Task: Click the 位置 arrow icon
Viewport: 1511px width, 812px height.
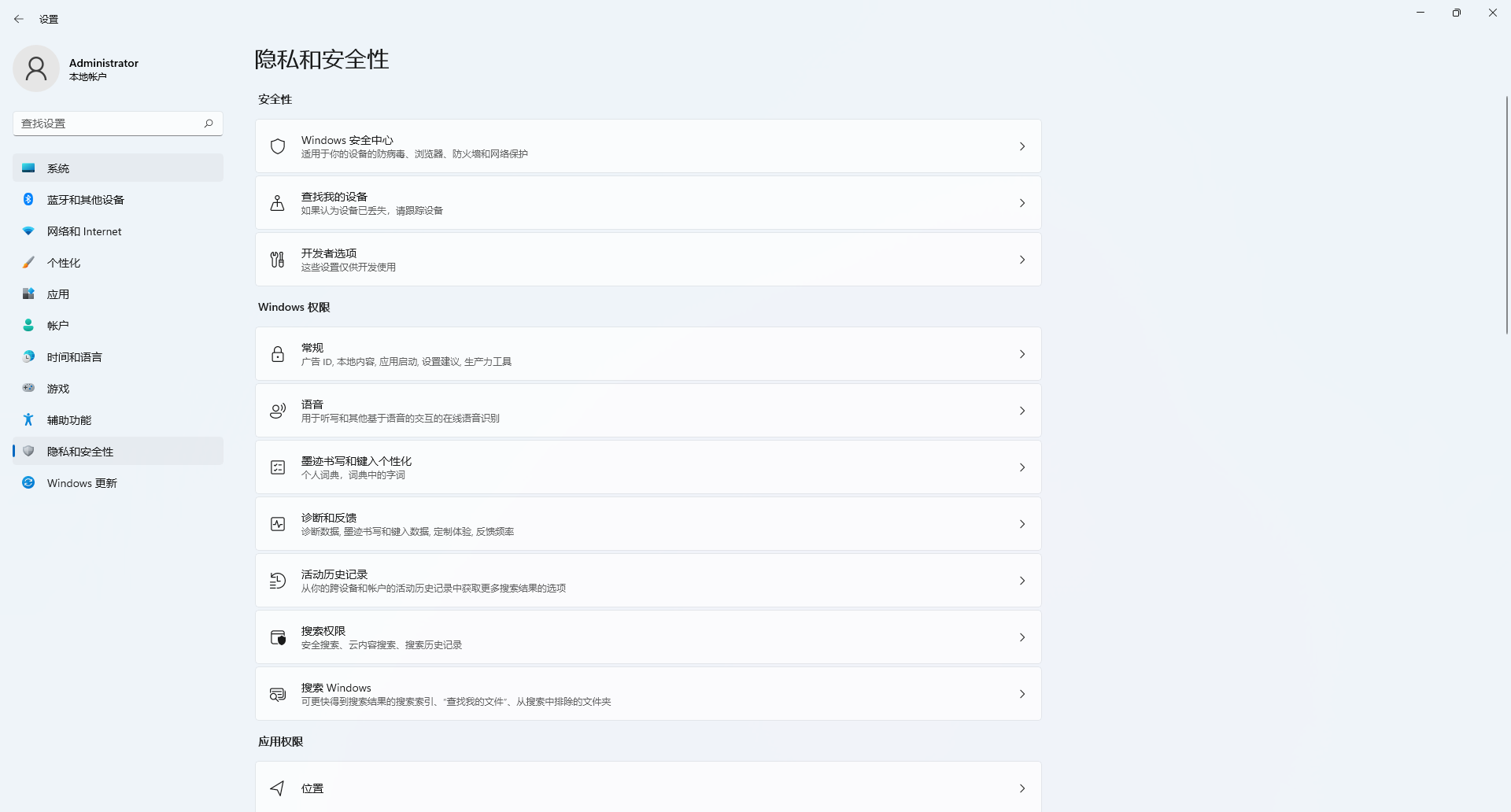Action: pyautogui.click(x=278, y=788)
